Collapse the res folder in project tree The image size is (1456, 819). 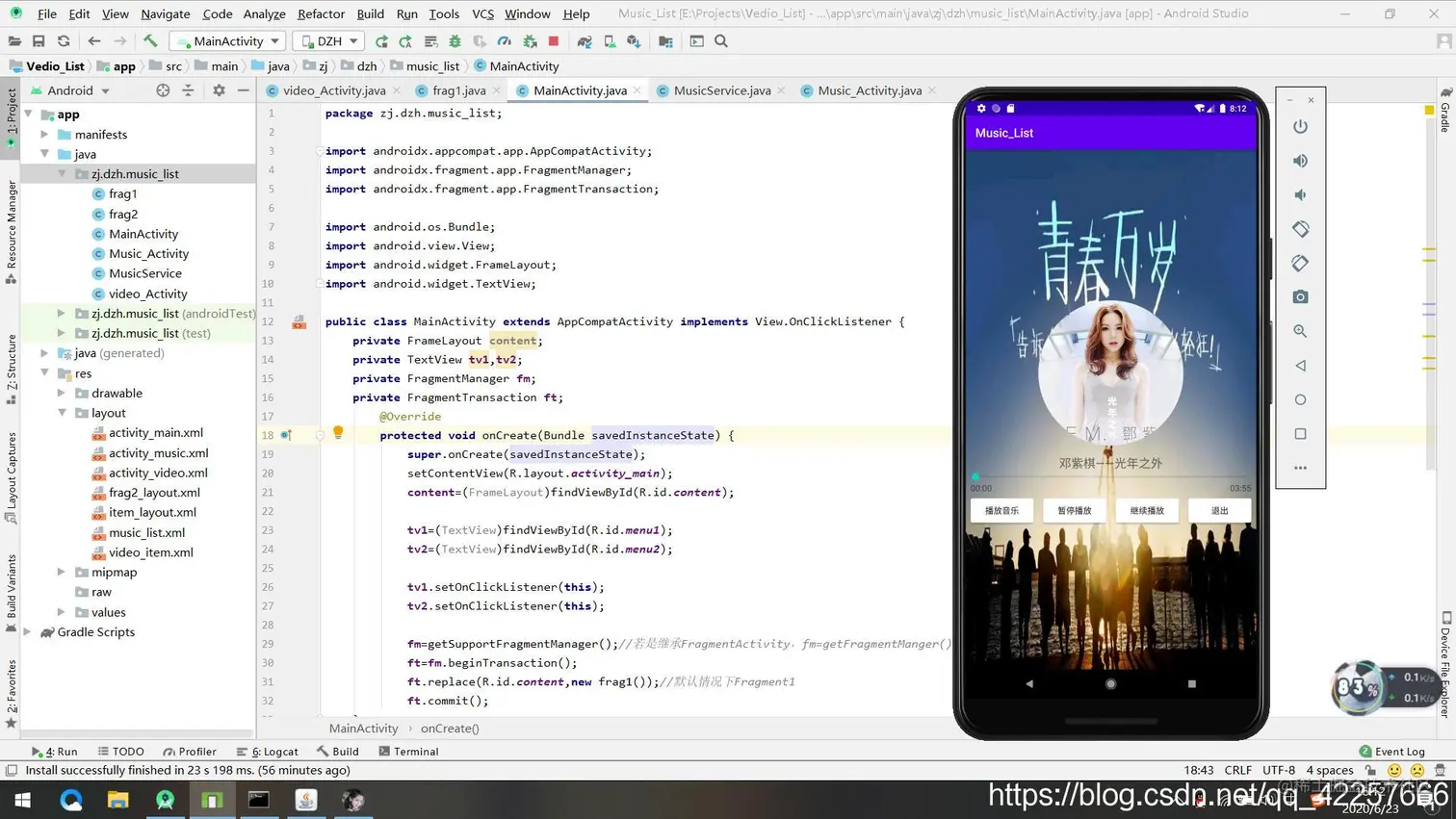click(44, 372)
